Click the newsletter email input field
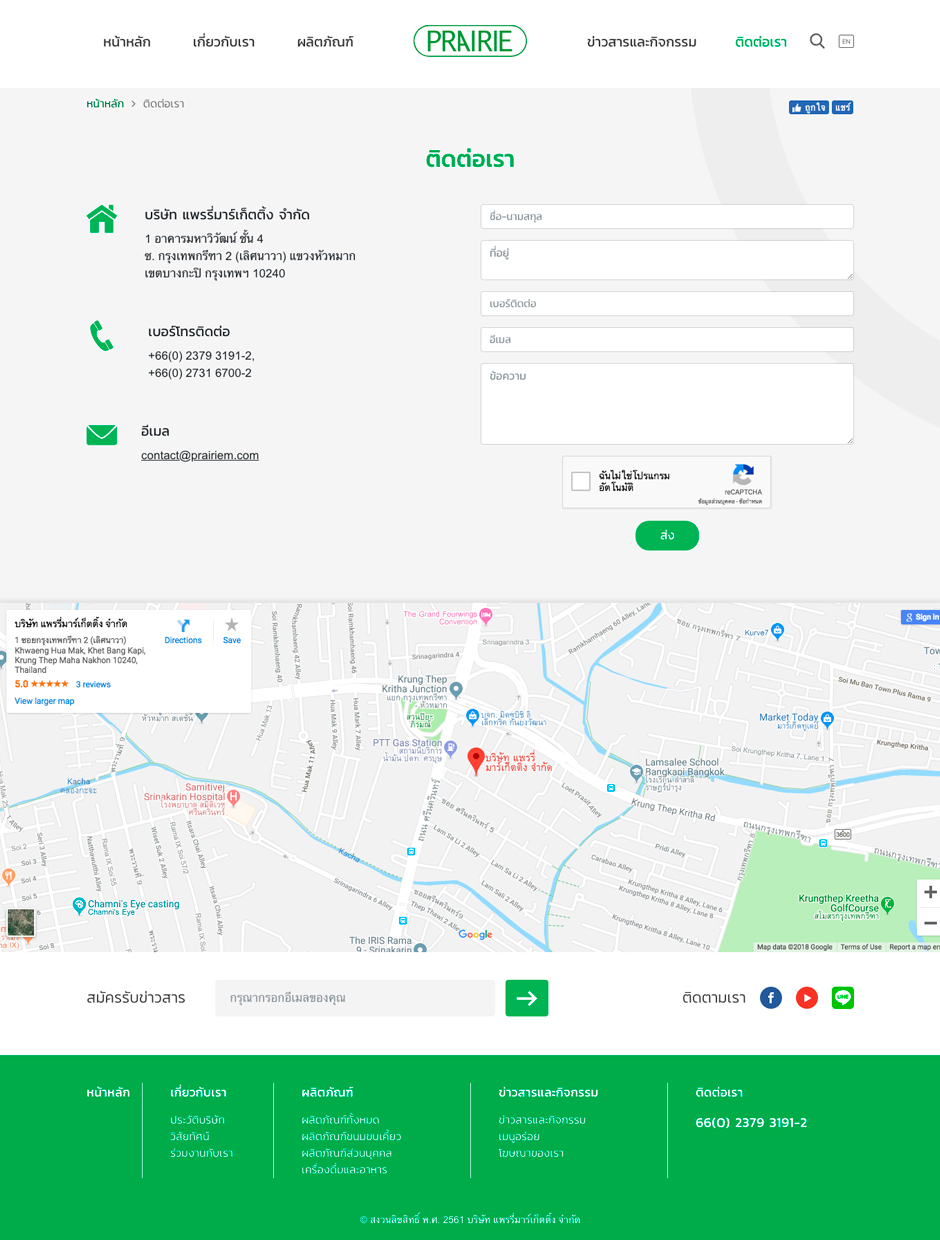940x1240 pixels. tap(355, 998)
